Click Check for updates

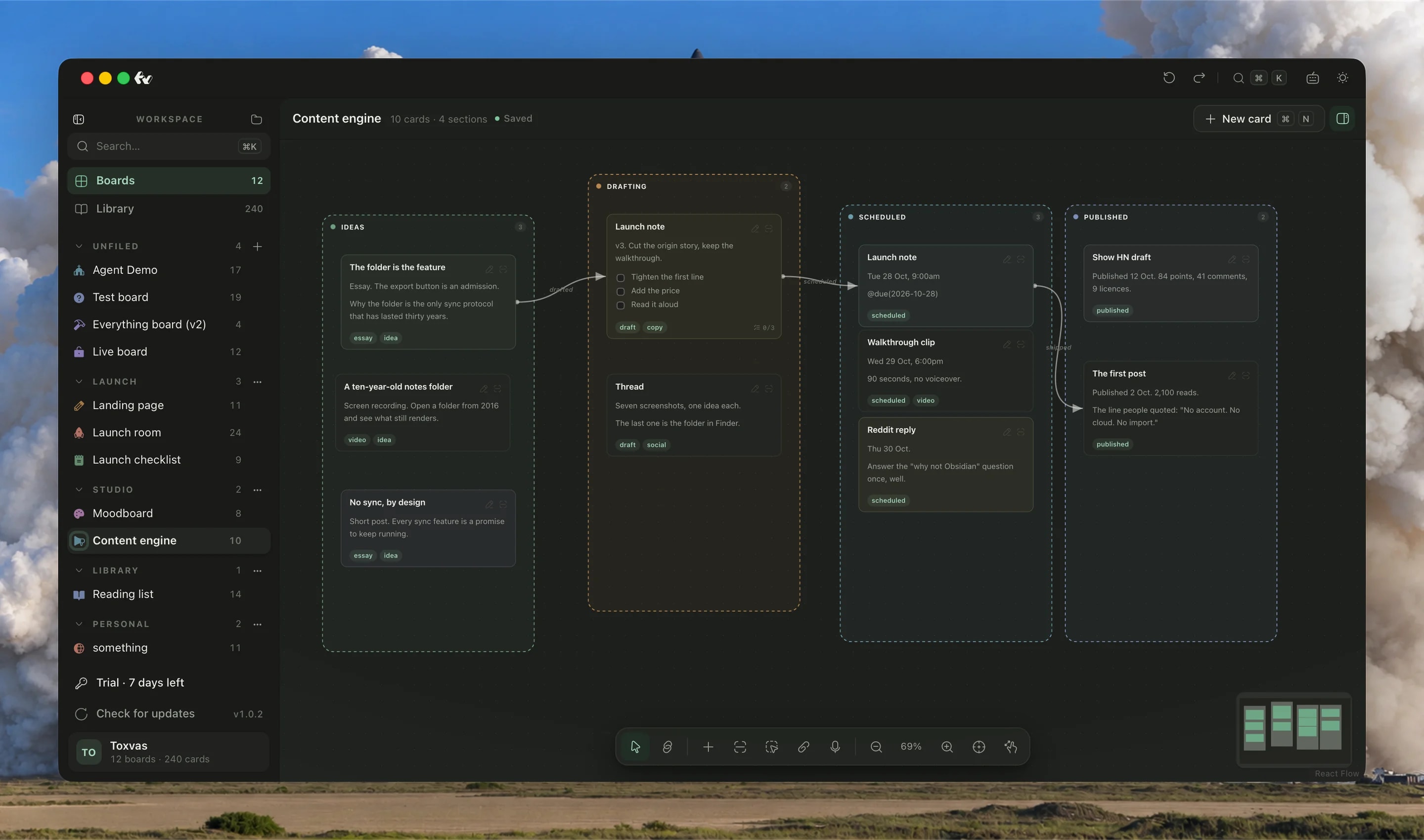click(x=169, y=714)
